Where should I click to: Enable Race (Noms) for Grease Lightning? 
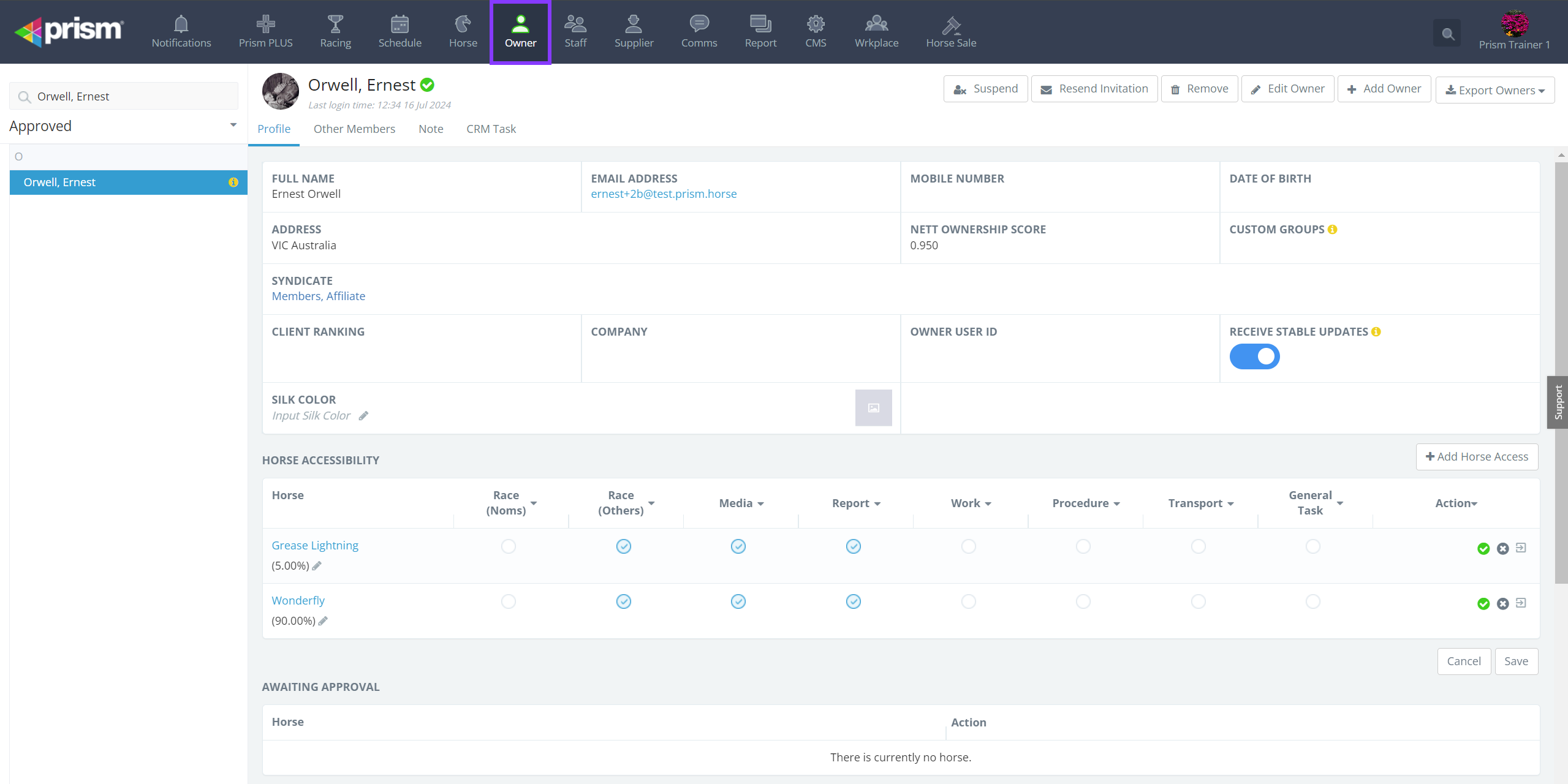(508, 546)
